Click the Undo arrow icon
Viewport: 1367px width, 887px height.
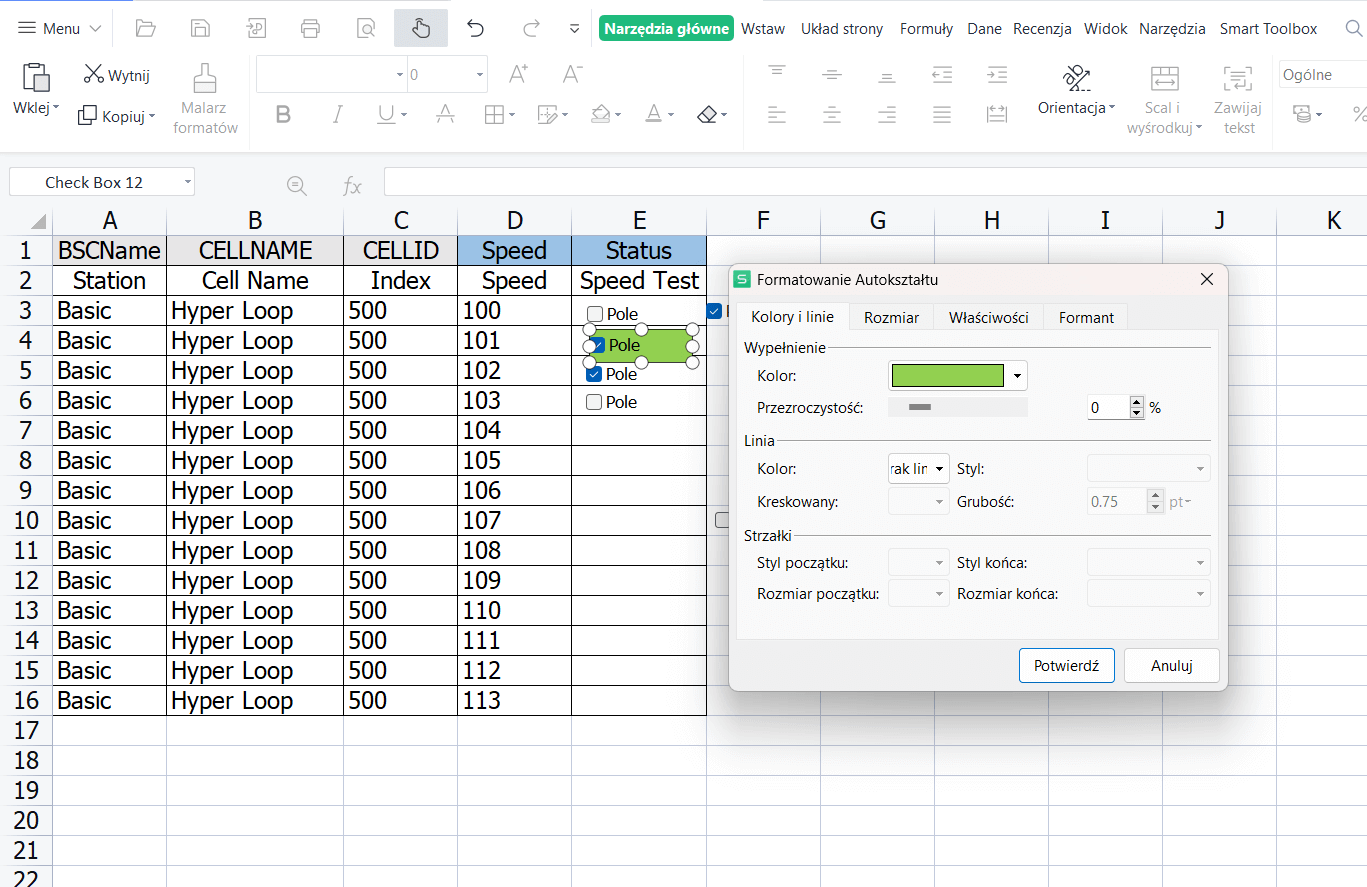(475, 28)
